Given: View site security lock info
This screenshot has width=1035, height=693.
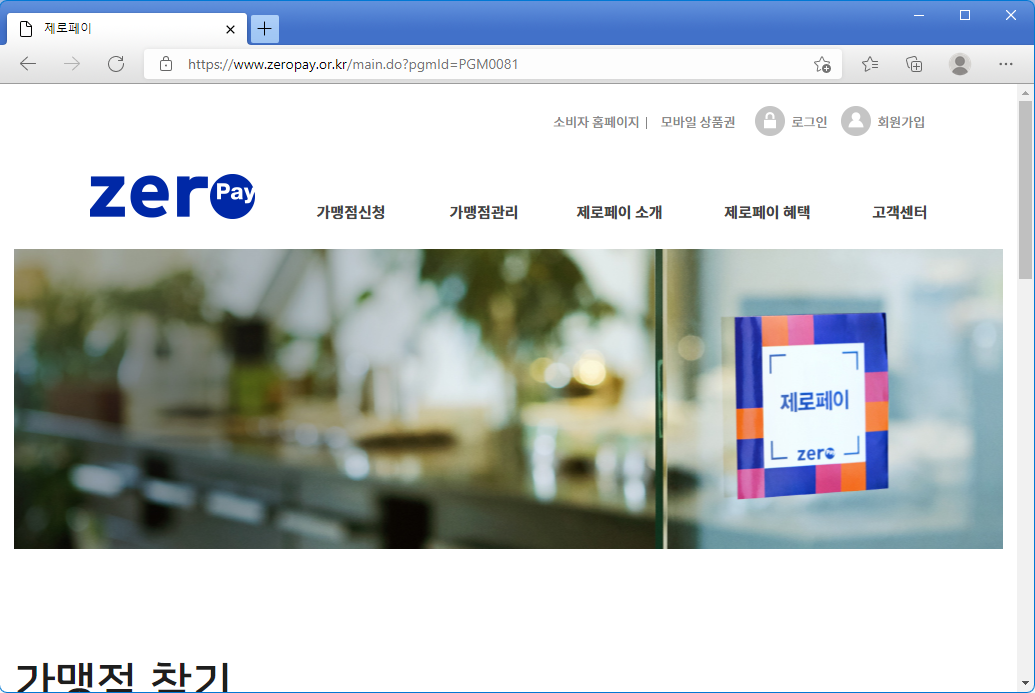Looking at the screenshot, I should tap(166, 64).
